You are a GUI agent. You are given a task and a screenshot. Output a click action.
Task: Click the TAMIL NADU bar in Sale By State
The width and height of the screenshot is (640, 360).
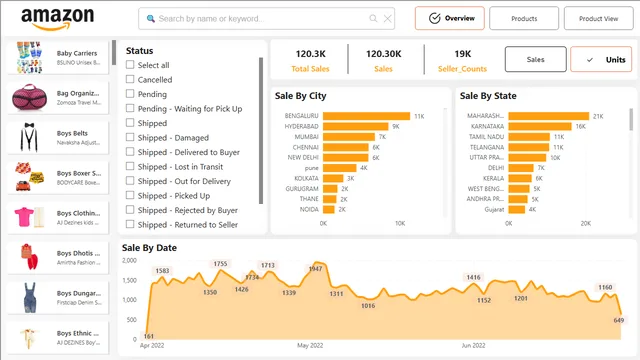pos(529,137)
